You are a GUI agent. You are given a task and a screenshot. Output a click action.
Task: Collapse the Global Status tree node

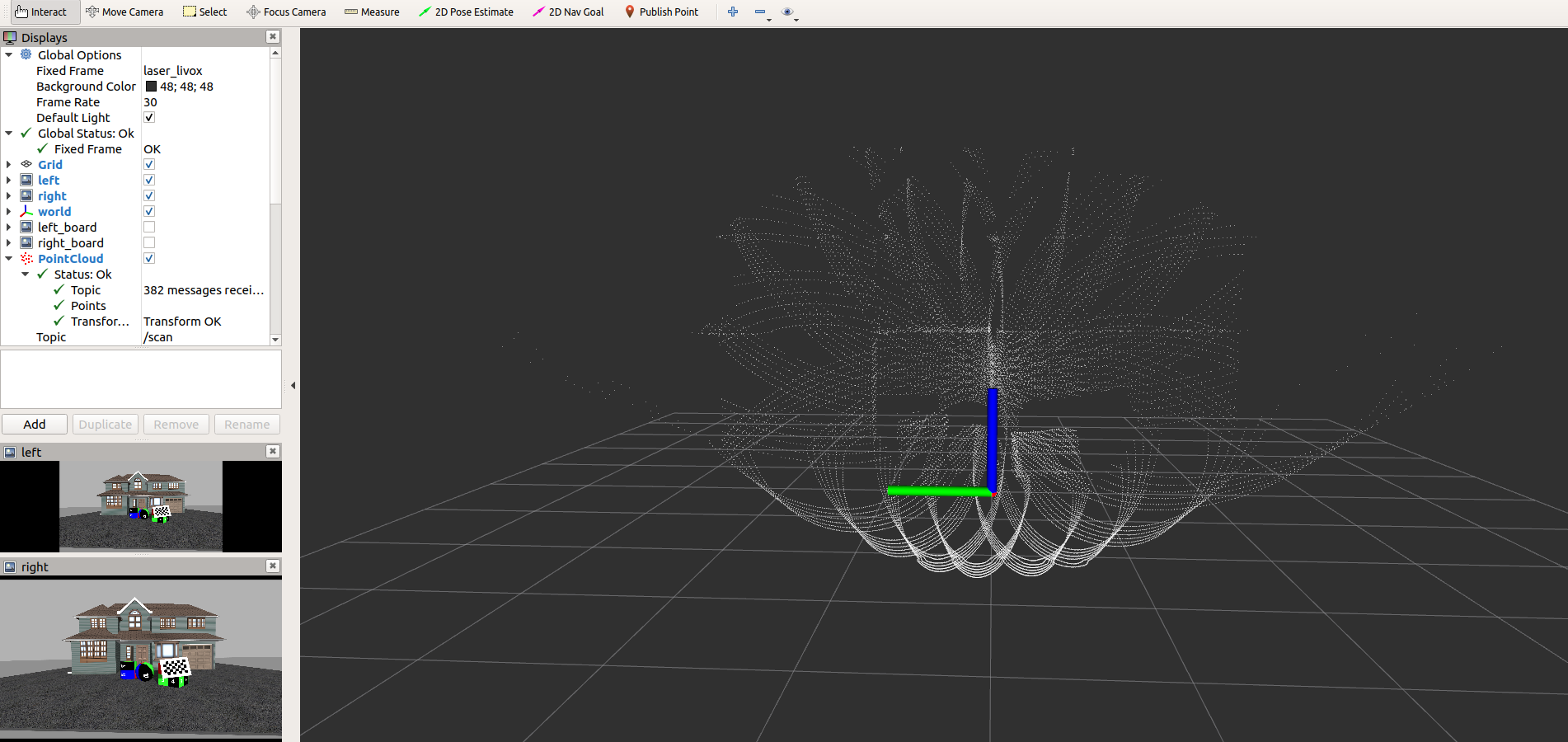point(9,133)
